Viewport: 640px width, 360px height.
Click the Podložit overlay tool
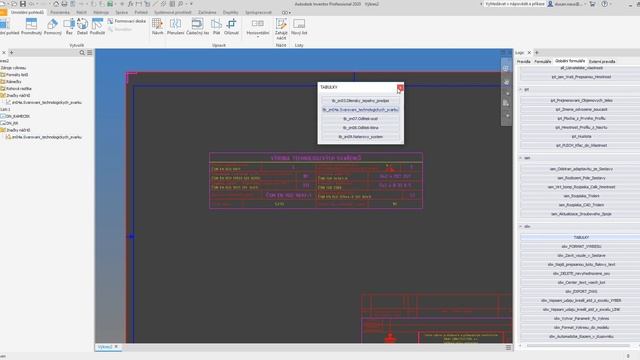click(x=97, y=26)
